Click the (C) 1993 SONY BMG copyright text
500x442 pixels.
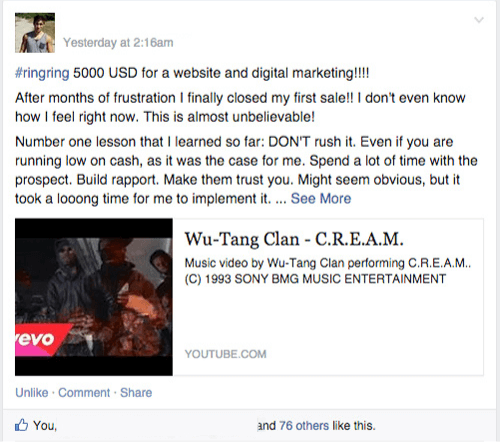[x=315, y=279]
